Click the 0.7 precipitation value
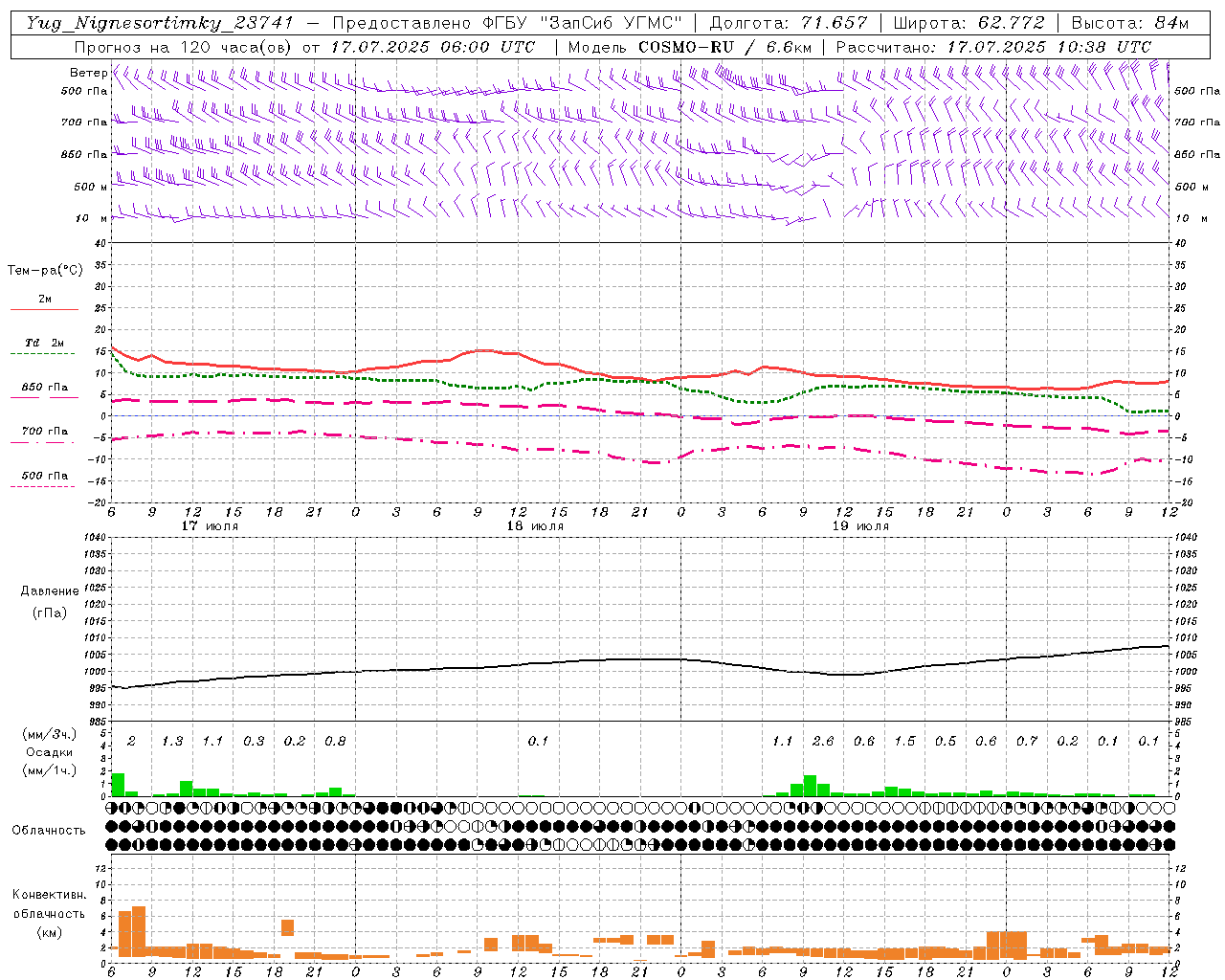This screenshot has width=1225, height=980. [1027, 741]
